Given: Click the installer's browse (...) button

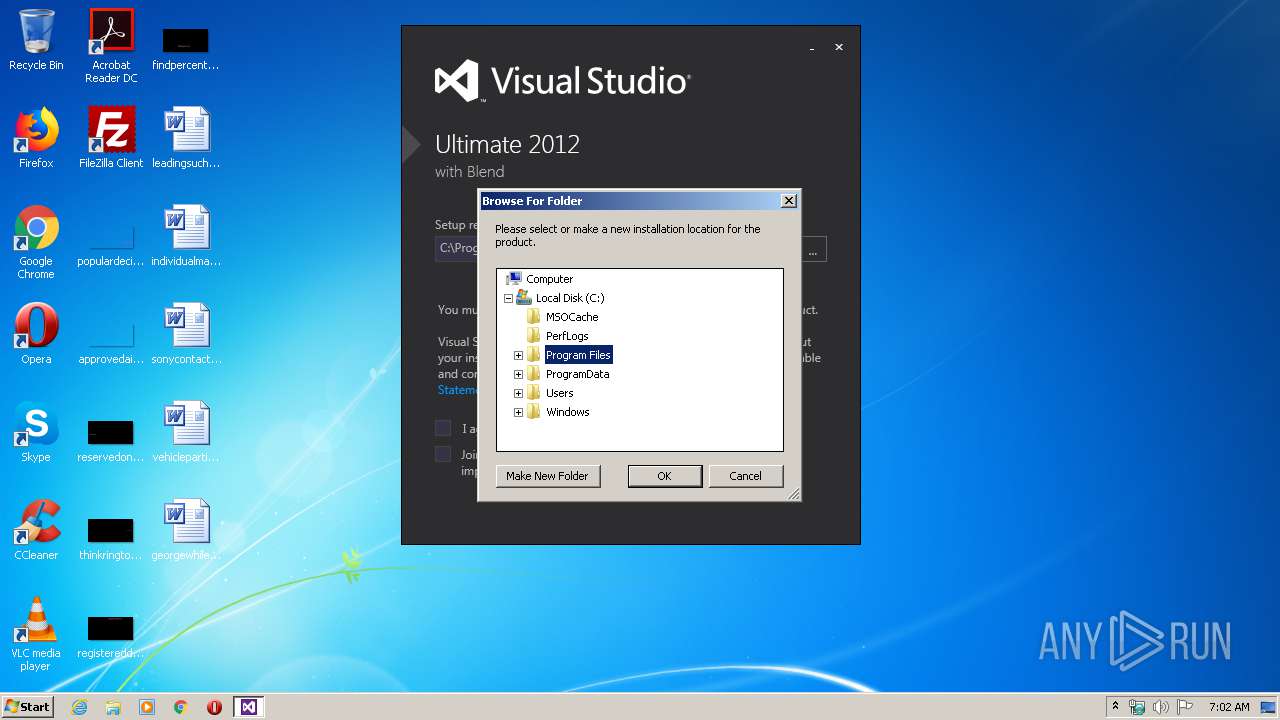Looking at the screenshot, I should point(813,249).
